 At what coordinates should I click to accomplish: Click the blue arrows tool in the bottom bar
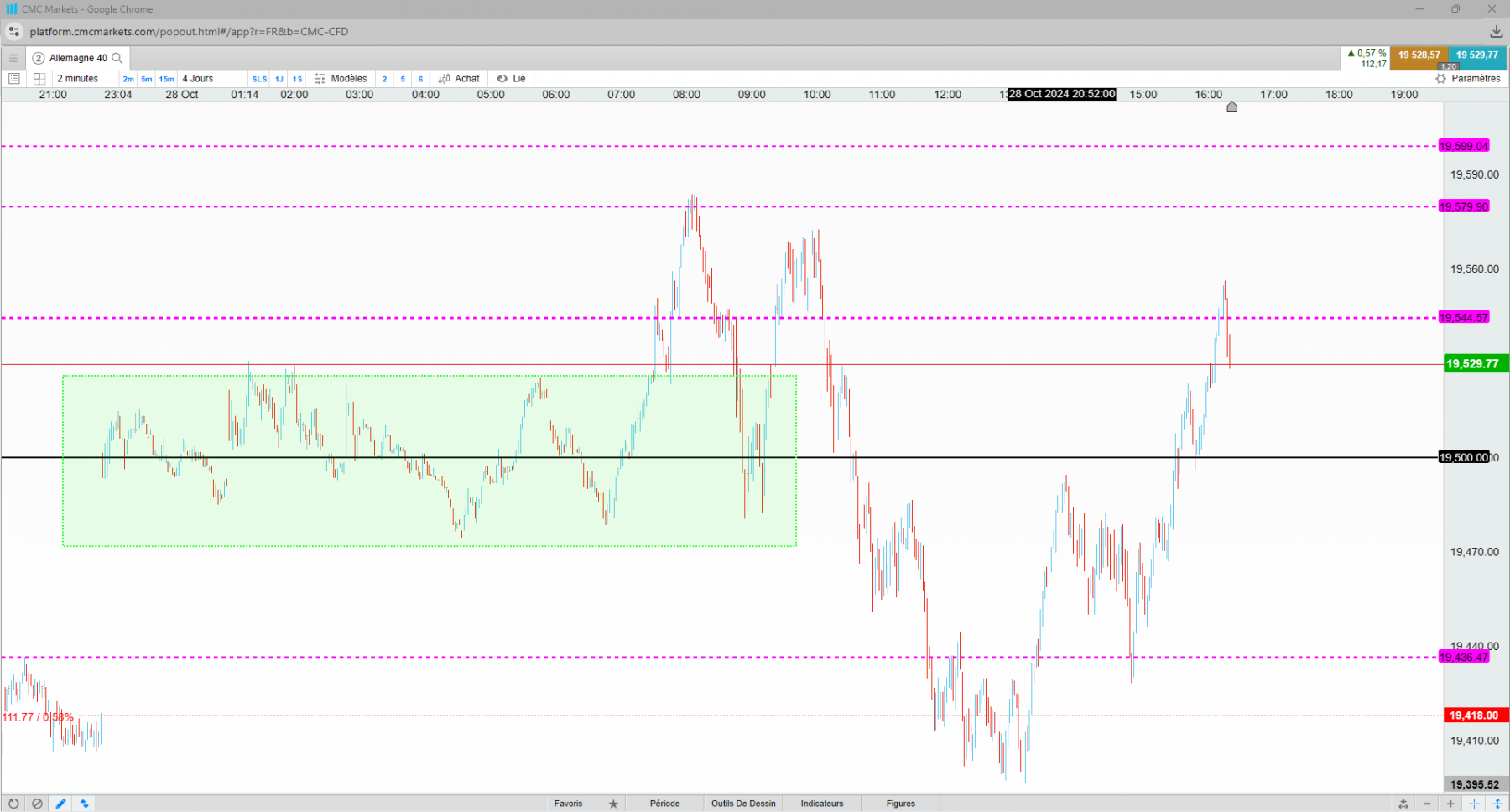click(84, 804)
